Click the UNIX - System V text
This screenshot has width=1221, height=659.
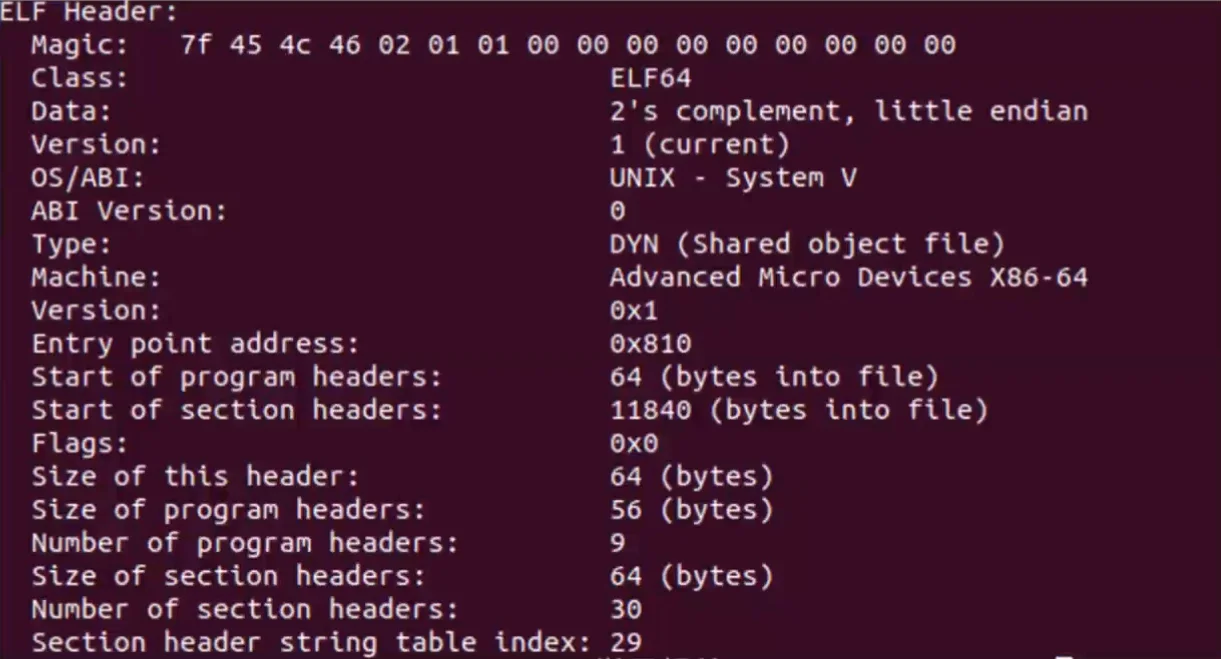click(732, 178)
